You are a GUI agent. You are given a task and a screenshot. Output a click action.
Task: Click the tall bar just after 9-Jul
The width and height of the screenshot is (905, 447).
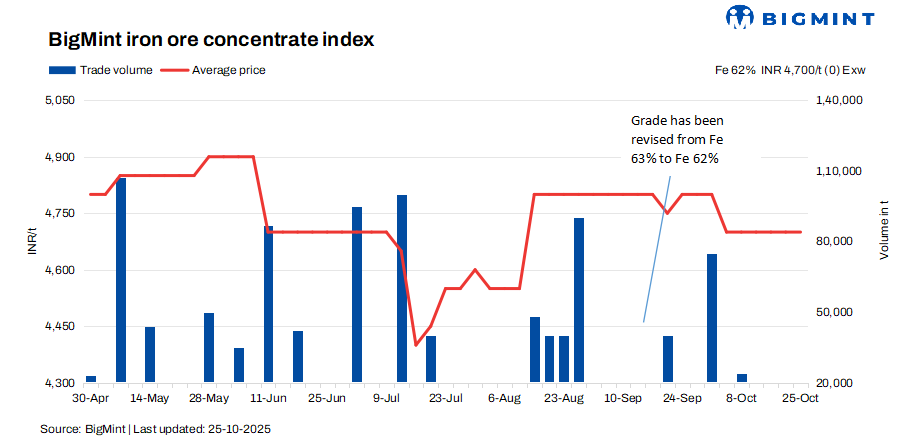click(x=402, y=288)
